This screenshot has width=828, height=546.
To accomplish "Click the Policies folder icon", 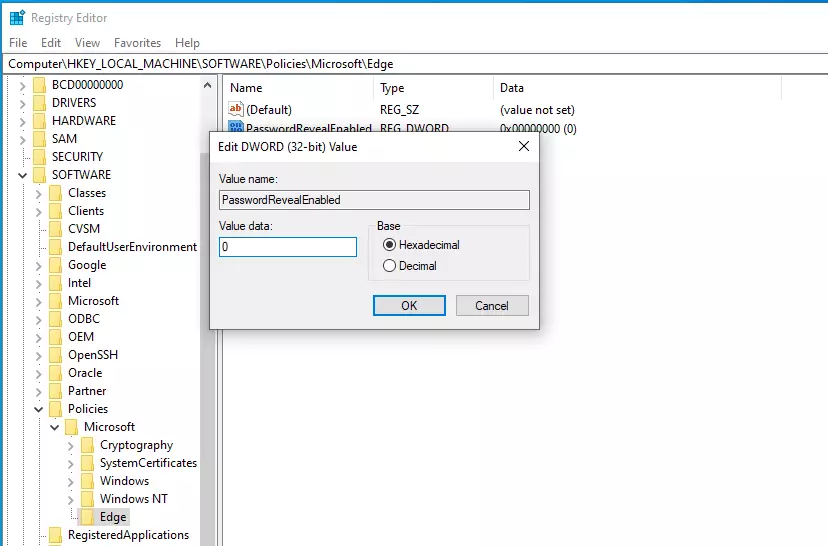I will coord(55,409).
